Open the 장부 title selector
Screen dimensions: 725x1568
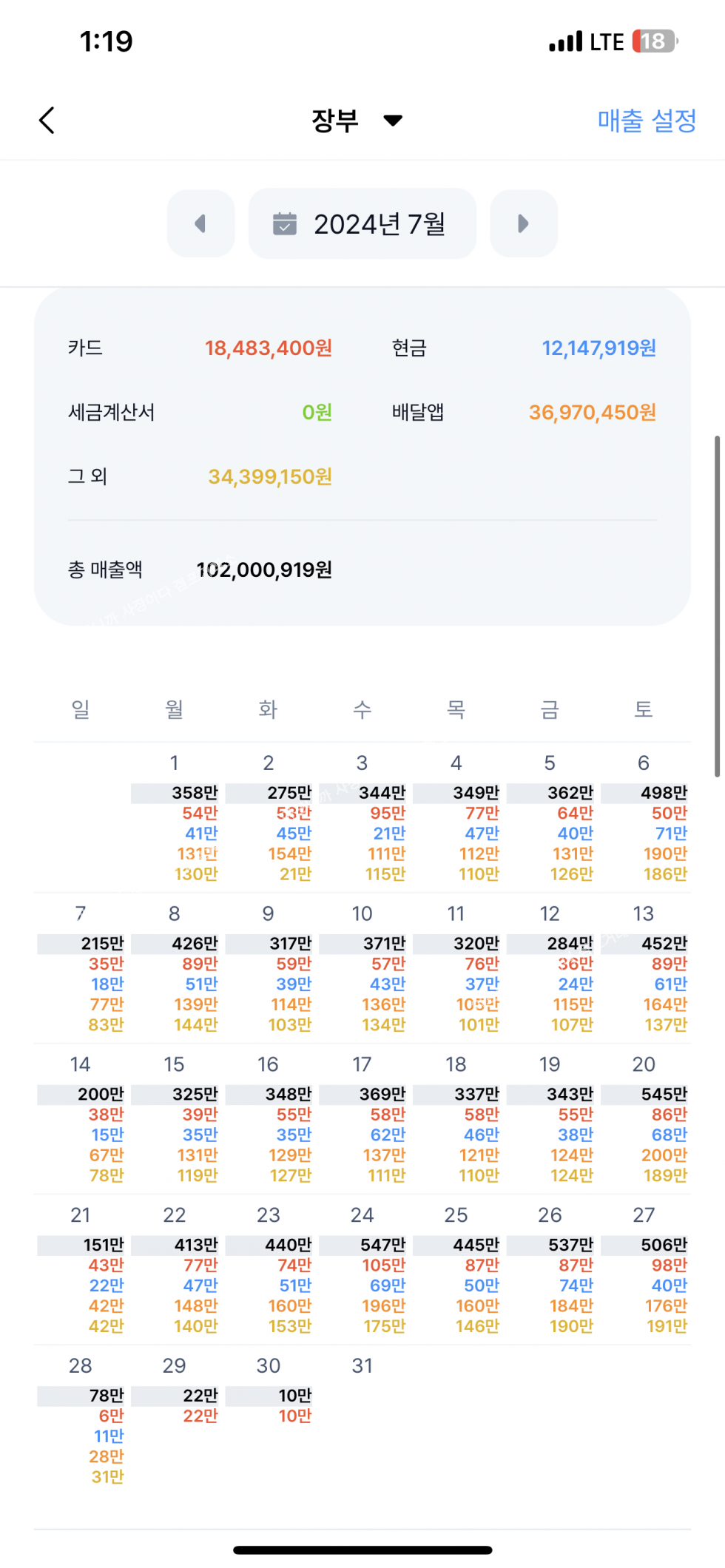pyautogui.click(x=336, y=121)
